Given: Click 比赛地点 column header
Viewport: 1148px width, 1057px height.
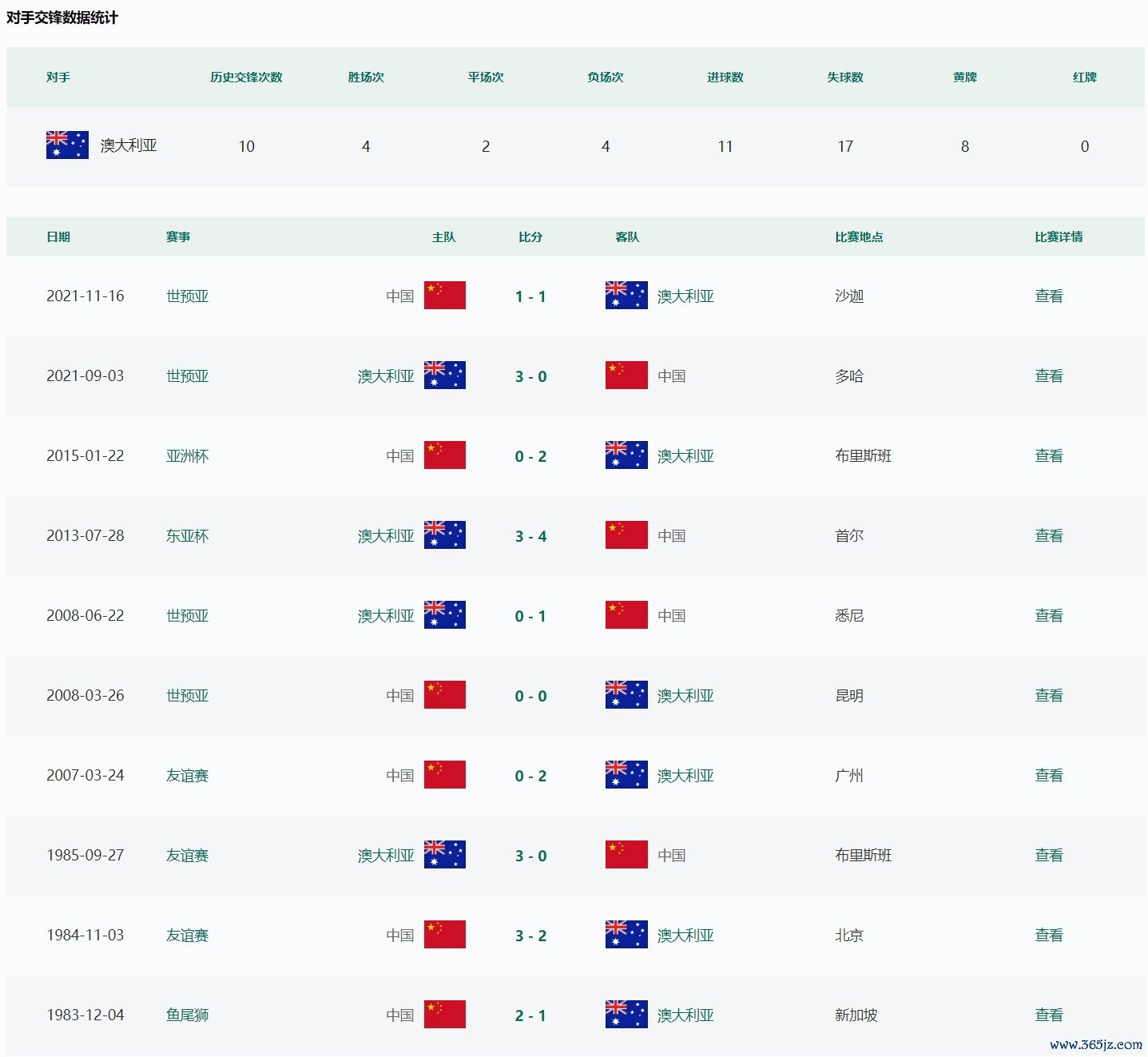Looking at the screenshot, I should [859, 237].
